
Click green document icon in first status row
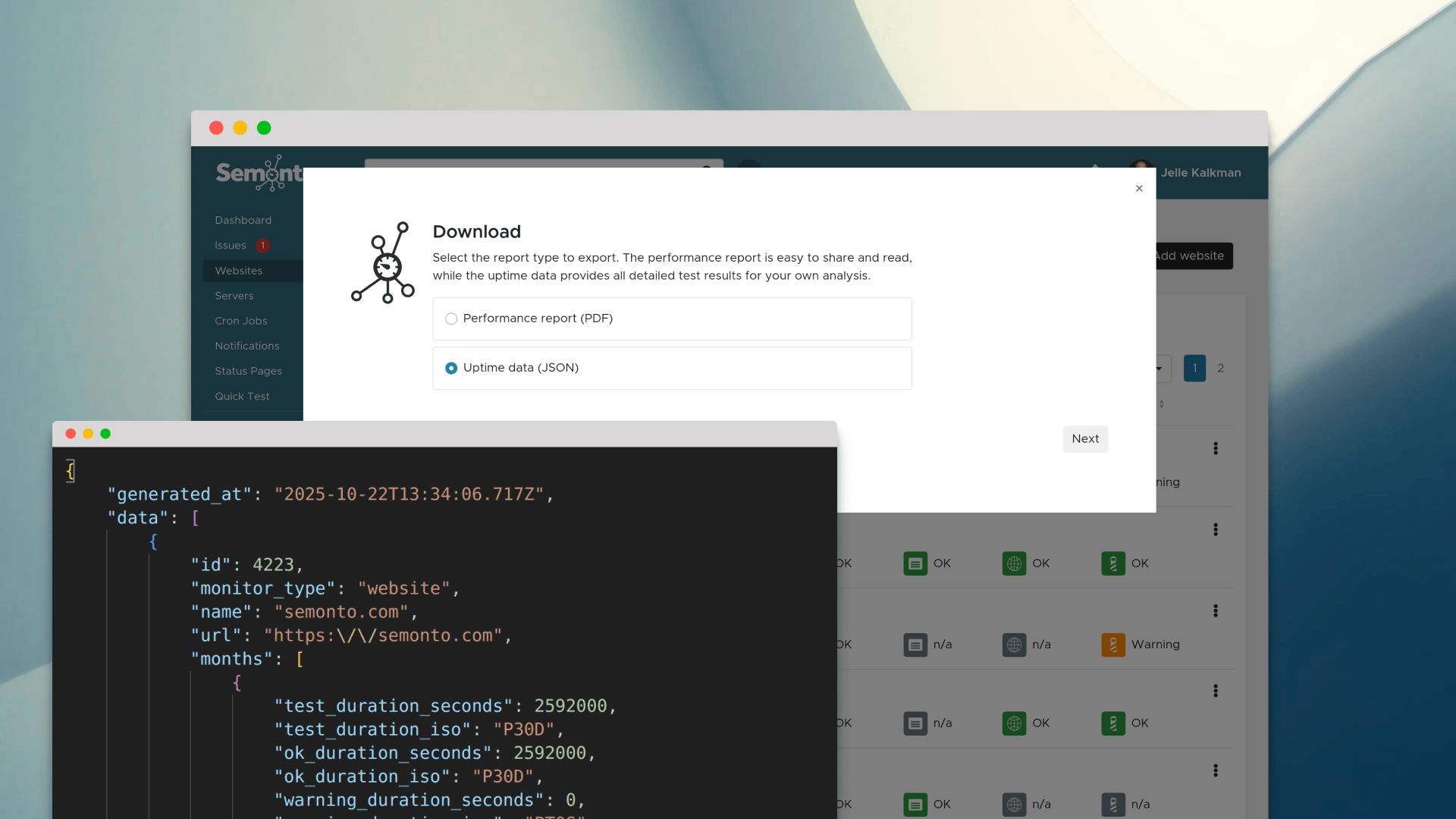tap(915, 563)
